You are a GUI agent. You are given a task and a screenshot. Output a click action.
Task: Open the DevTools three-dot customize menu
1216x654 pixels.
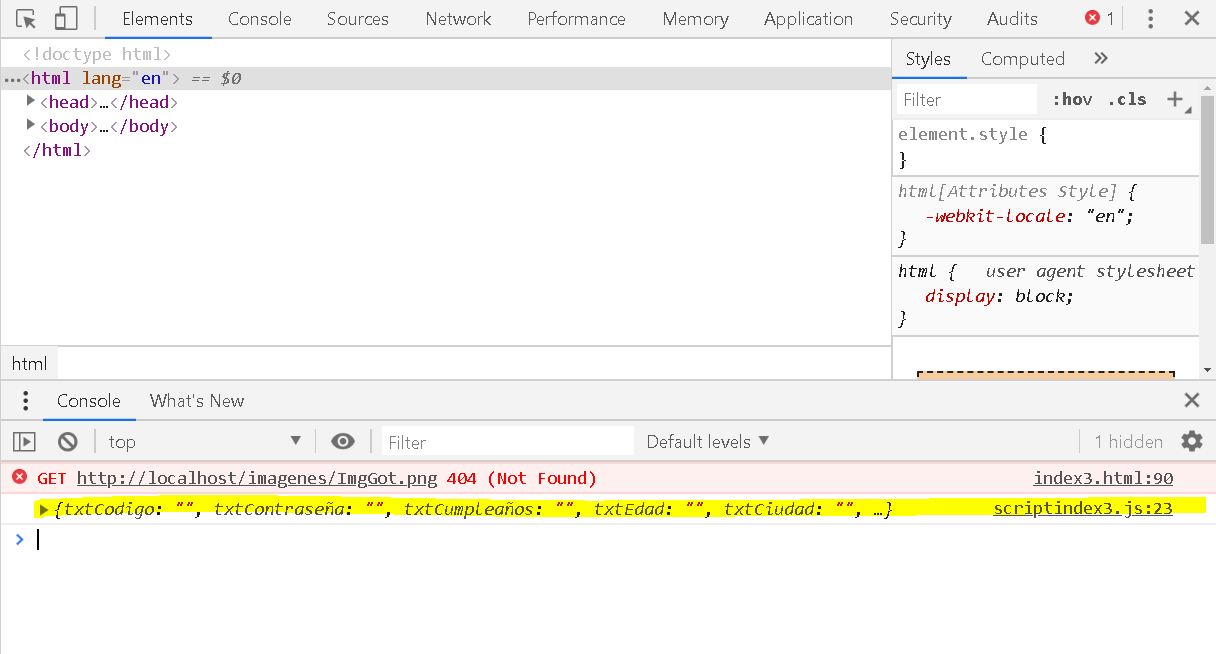1151,19
